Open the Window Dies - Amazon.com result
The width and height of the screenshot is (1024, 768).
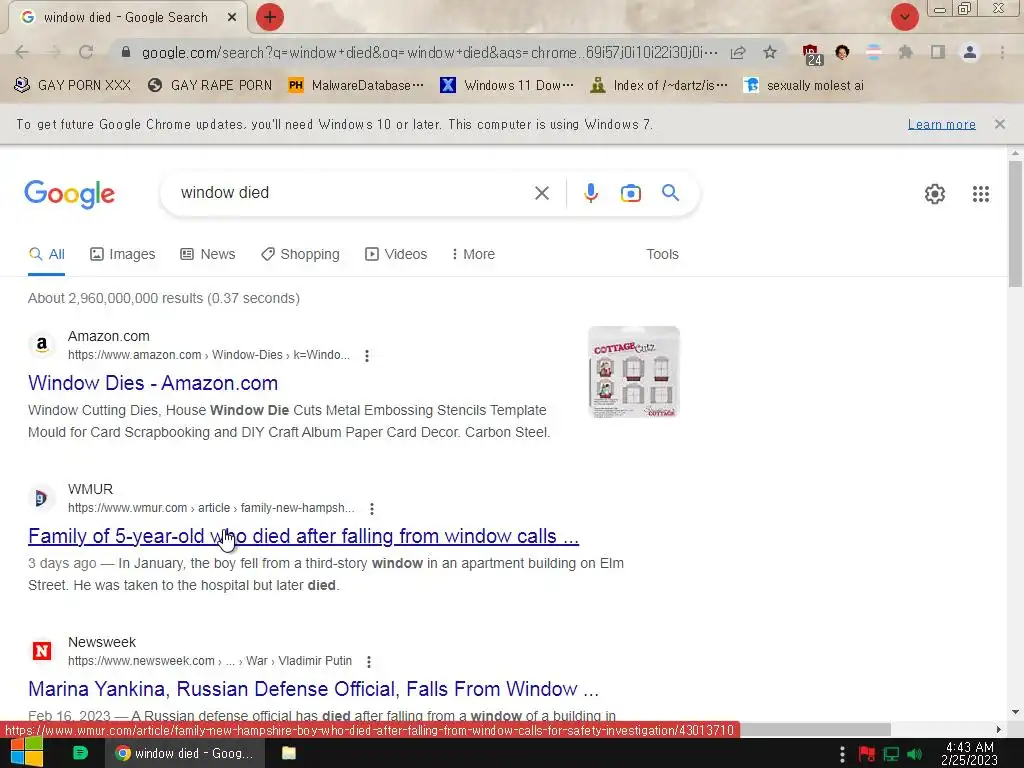[153, 383]
